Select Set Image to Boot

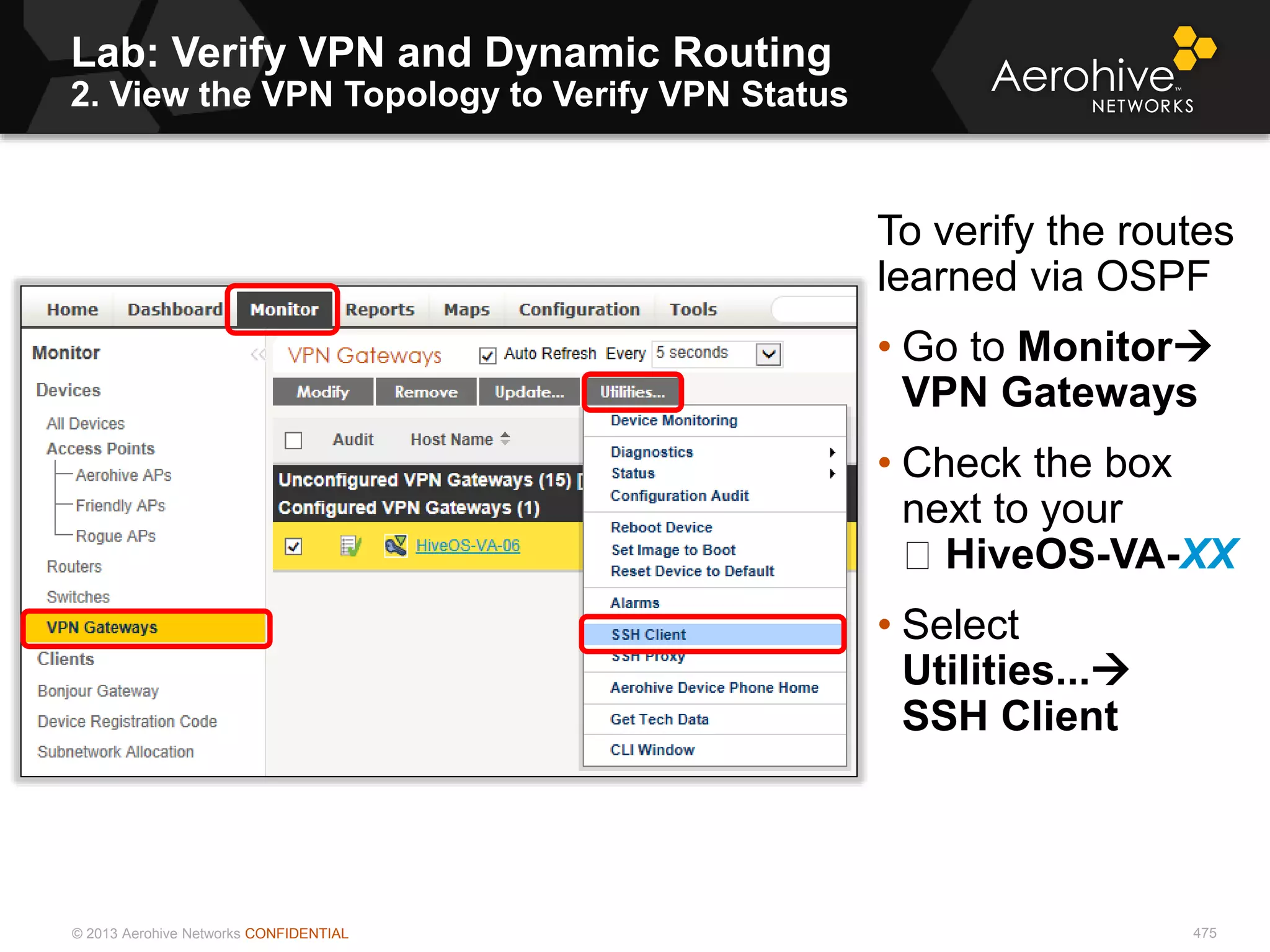[x=673, y=550]
